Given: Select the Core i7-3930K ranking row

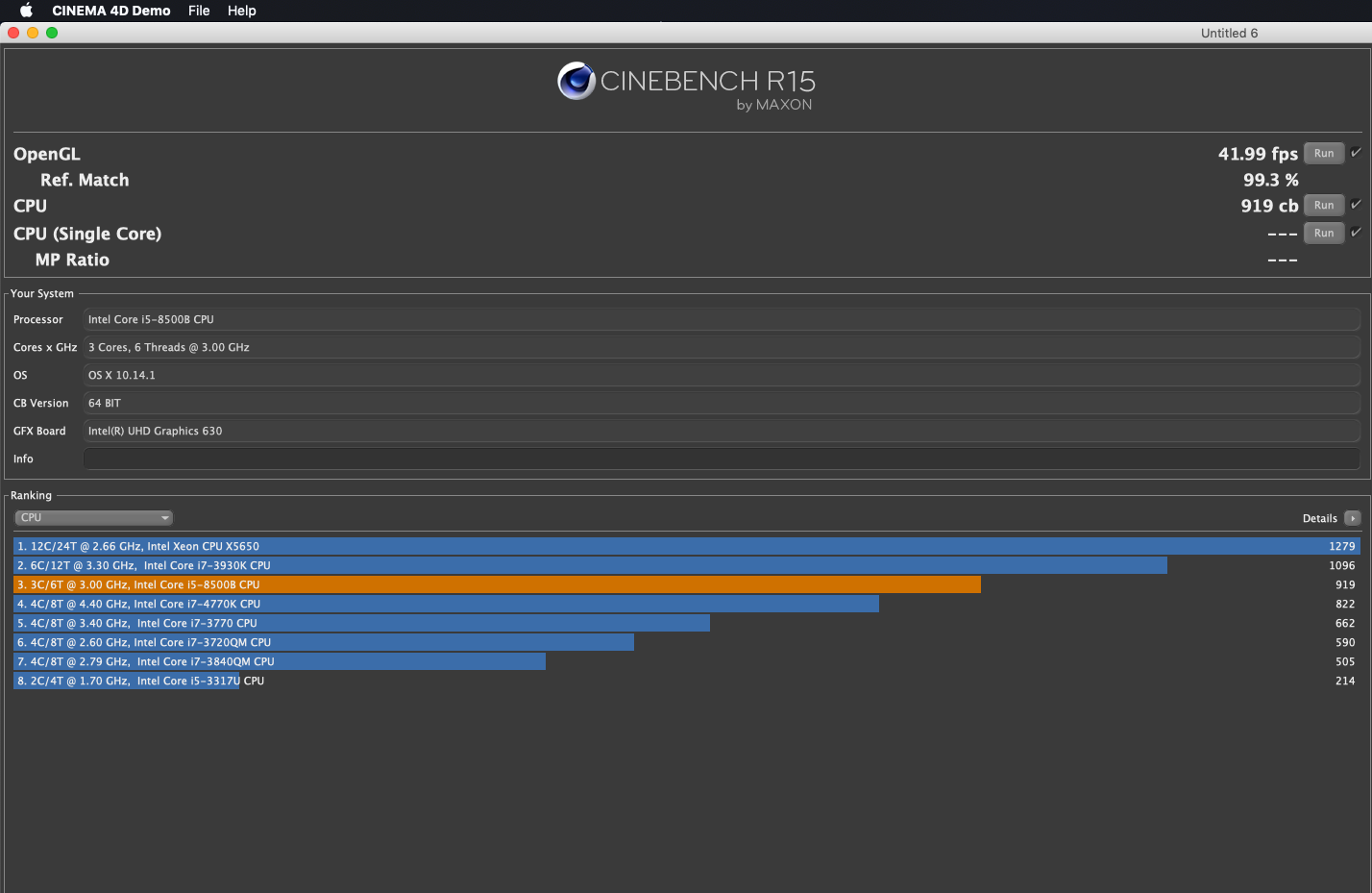Looking at the screenshot, I should [687, 565].
